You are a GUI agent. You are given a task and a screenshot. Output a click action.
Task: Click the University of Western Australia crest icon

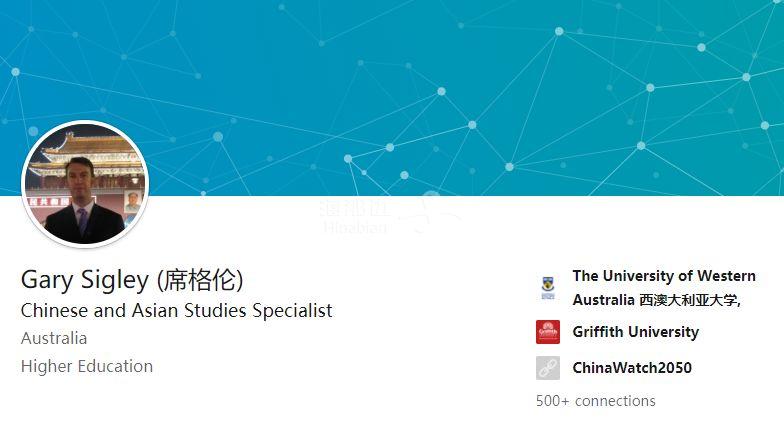pos(548,288)
